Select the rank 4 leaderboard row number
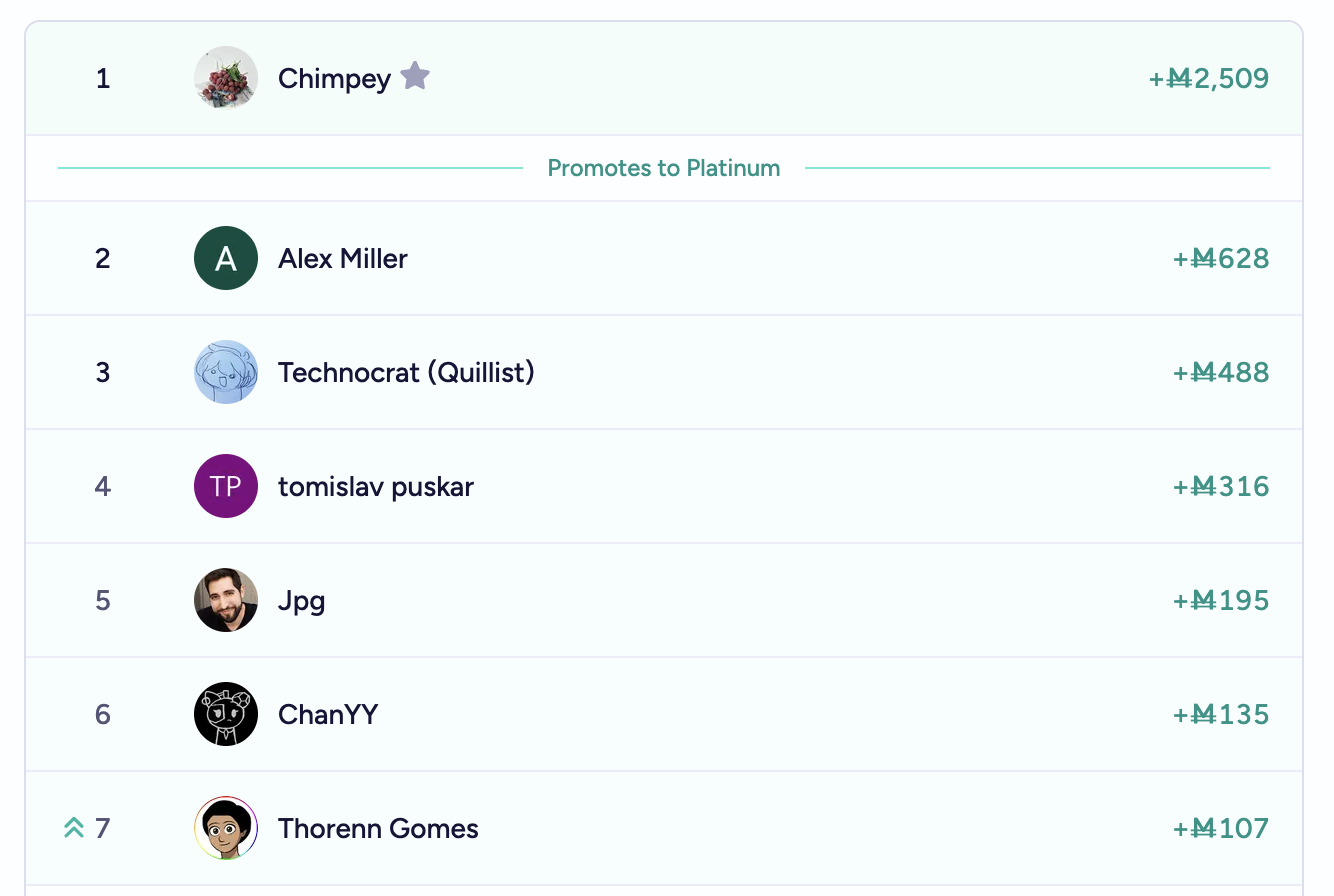Viewport: 1334px width, 896px height. coord(103,486)
